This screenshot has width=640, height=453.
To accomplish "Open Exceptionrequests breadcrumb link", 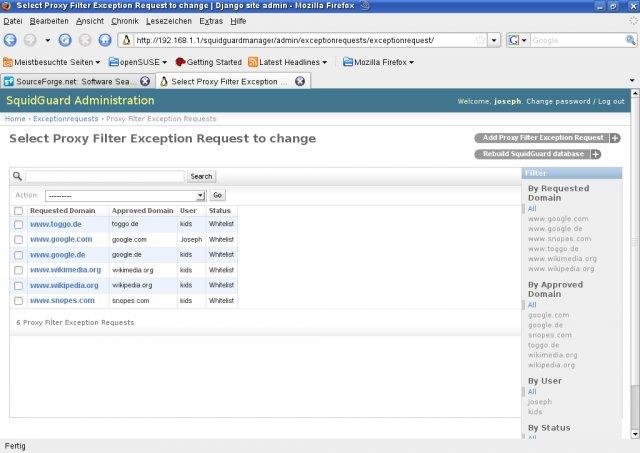I will [66, 119].
